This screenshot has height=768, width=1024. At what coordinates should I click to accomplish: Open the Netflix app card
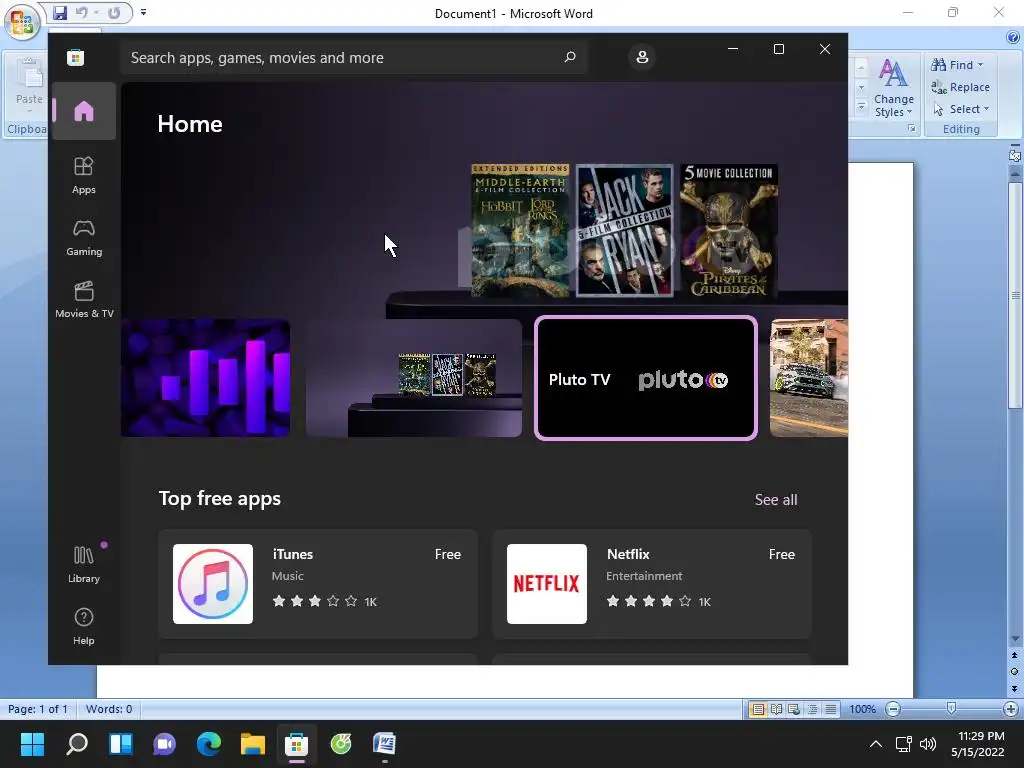[x=652, y=584]
